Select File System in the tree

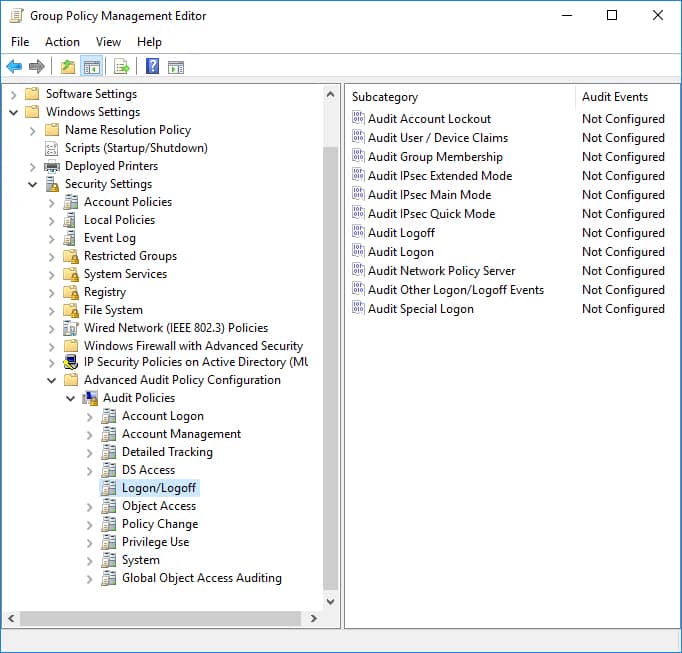[x=113, y=310]
